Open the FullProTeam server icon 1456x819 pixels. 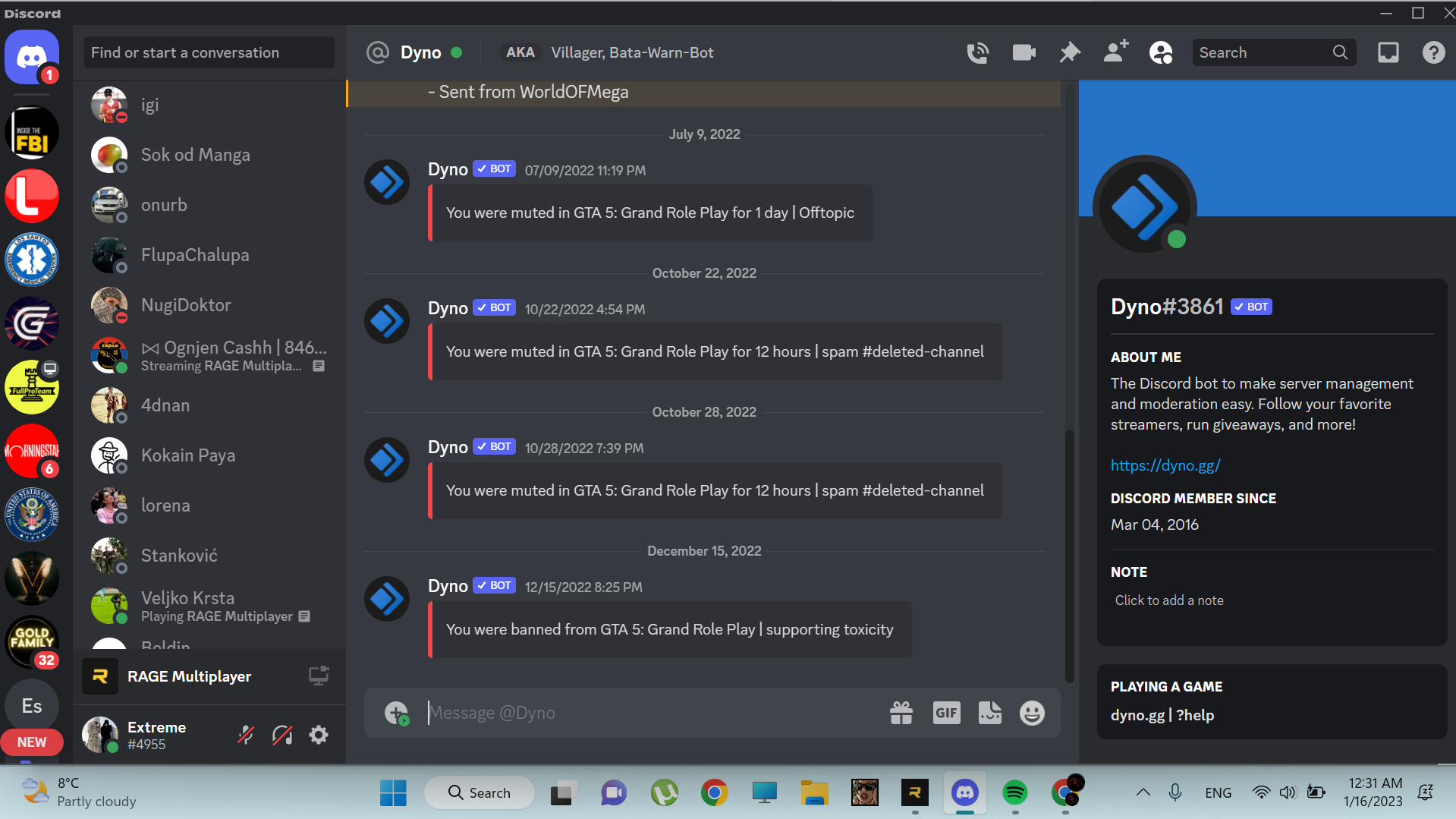pos(32,387)
